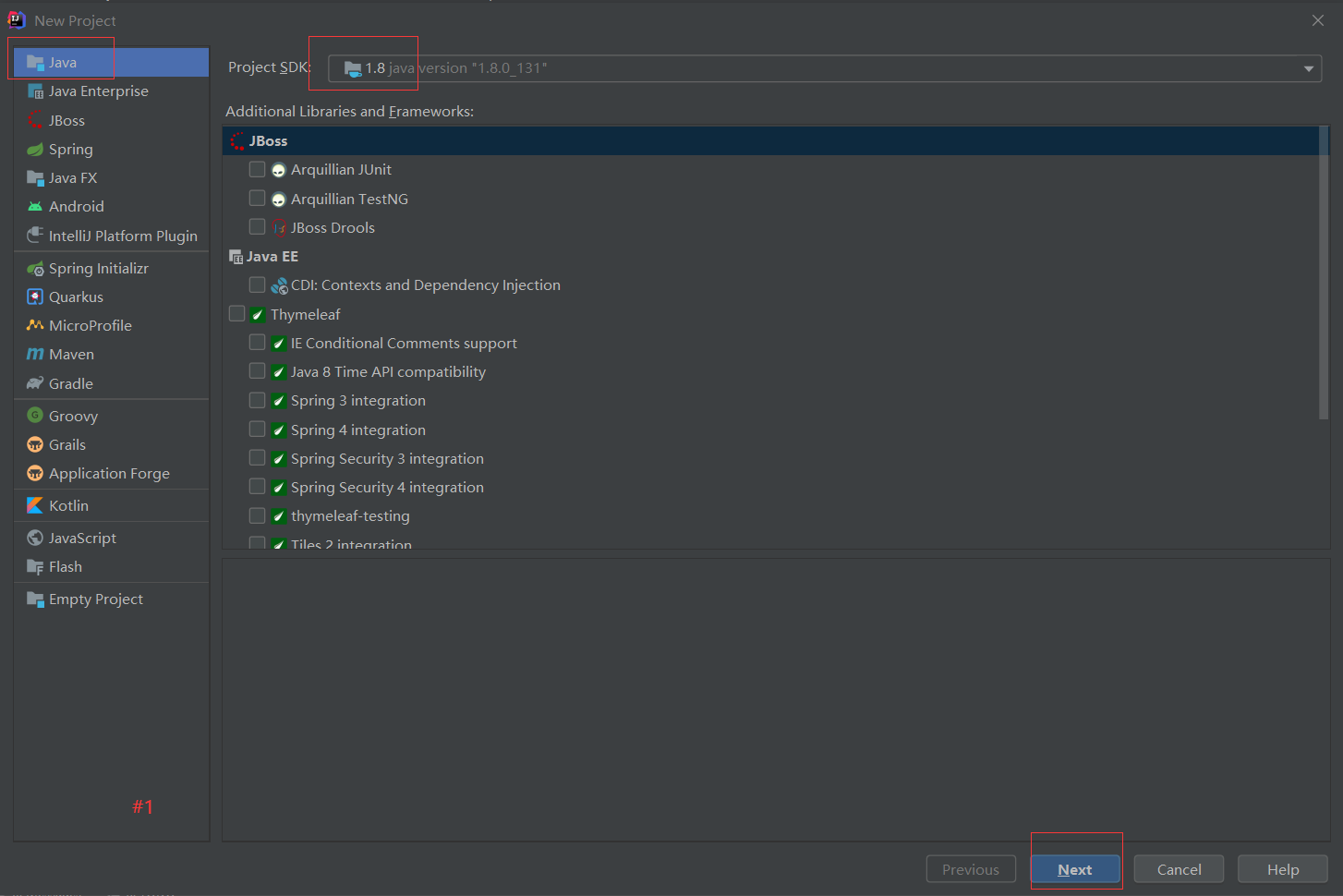
Task: Pick the Maven m icon
Action: click(36, 354)
